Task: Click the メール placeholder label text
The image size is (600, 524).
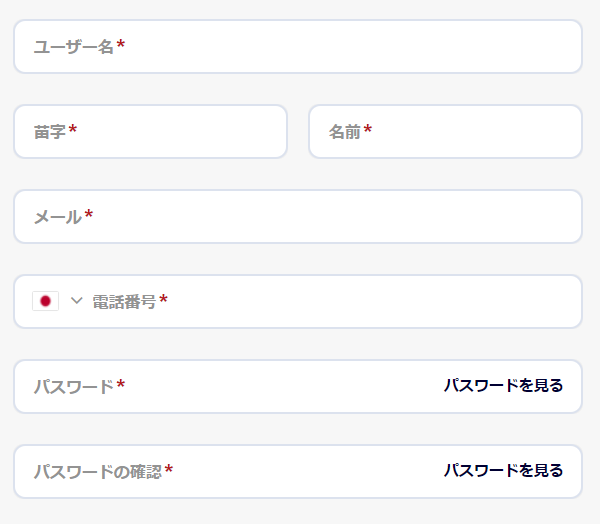Action: tap(58, 217)
